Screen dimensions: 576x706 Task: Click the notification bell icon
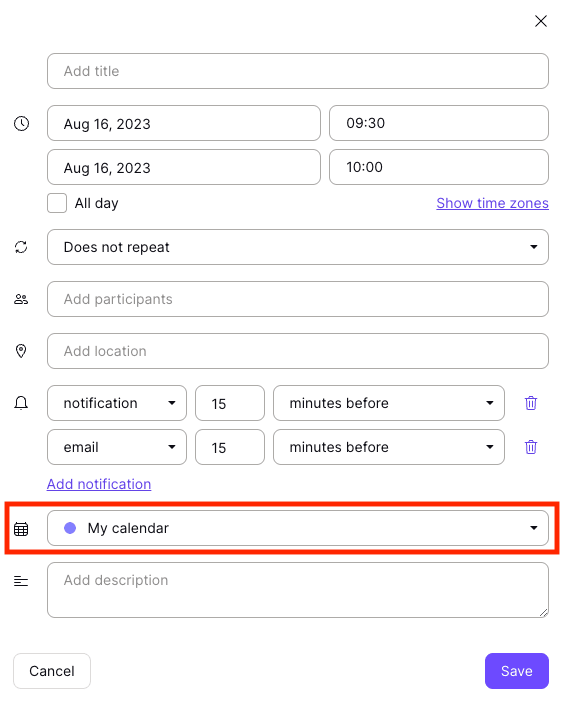coord(21,403)
